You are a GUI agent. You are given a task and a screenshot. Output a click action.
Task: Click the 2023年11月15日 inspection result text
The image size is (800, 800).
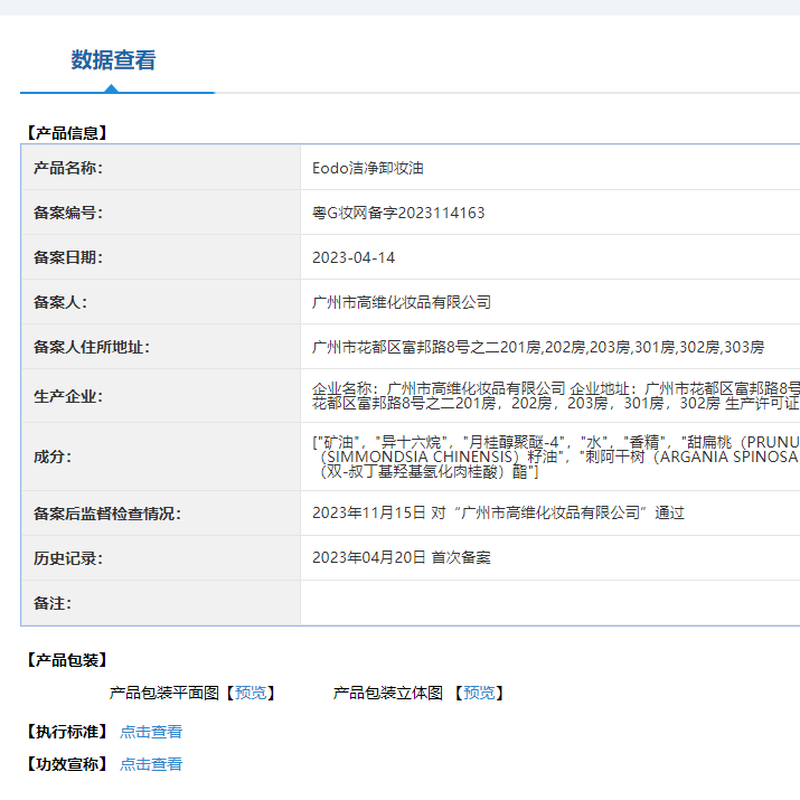(498, 513)
